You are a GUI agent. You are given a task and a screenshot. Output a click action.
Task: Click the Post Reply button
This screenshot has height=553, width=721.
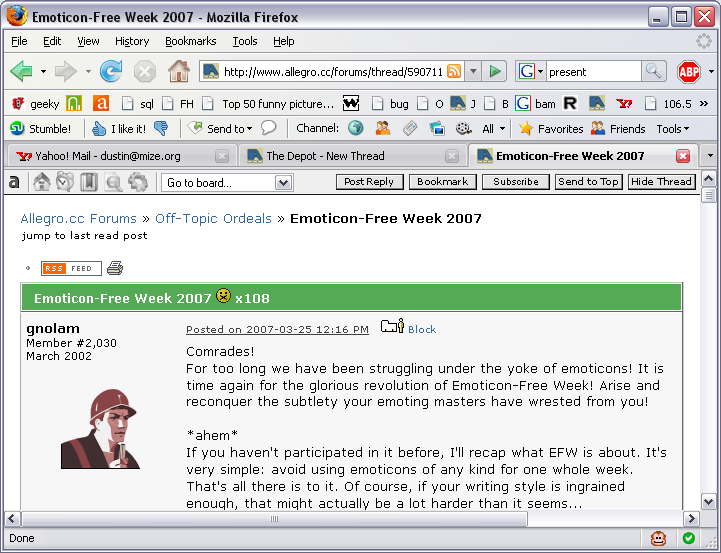click(x=369, y=182)
